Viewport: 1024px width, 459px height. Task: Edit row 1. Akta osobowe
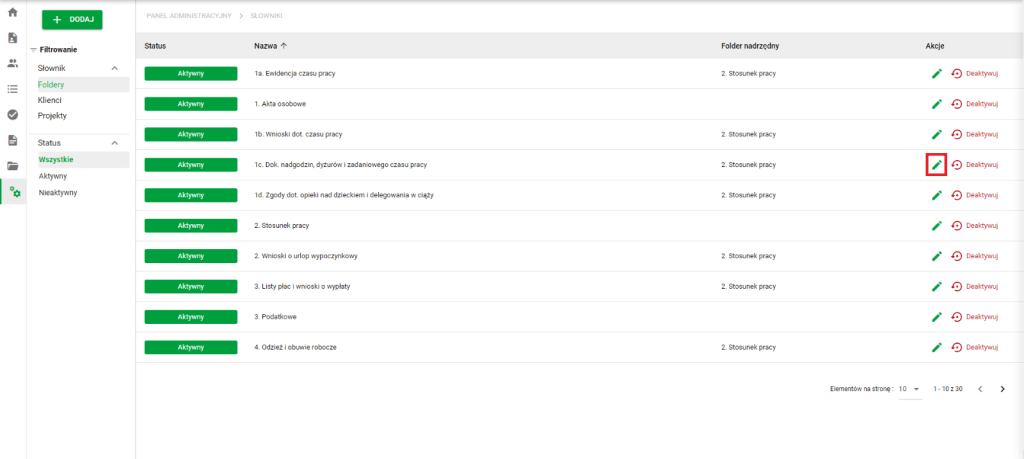tap(936, 104)
